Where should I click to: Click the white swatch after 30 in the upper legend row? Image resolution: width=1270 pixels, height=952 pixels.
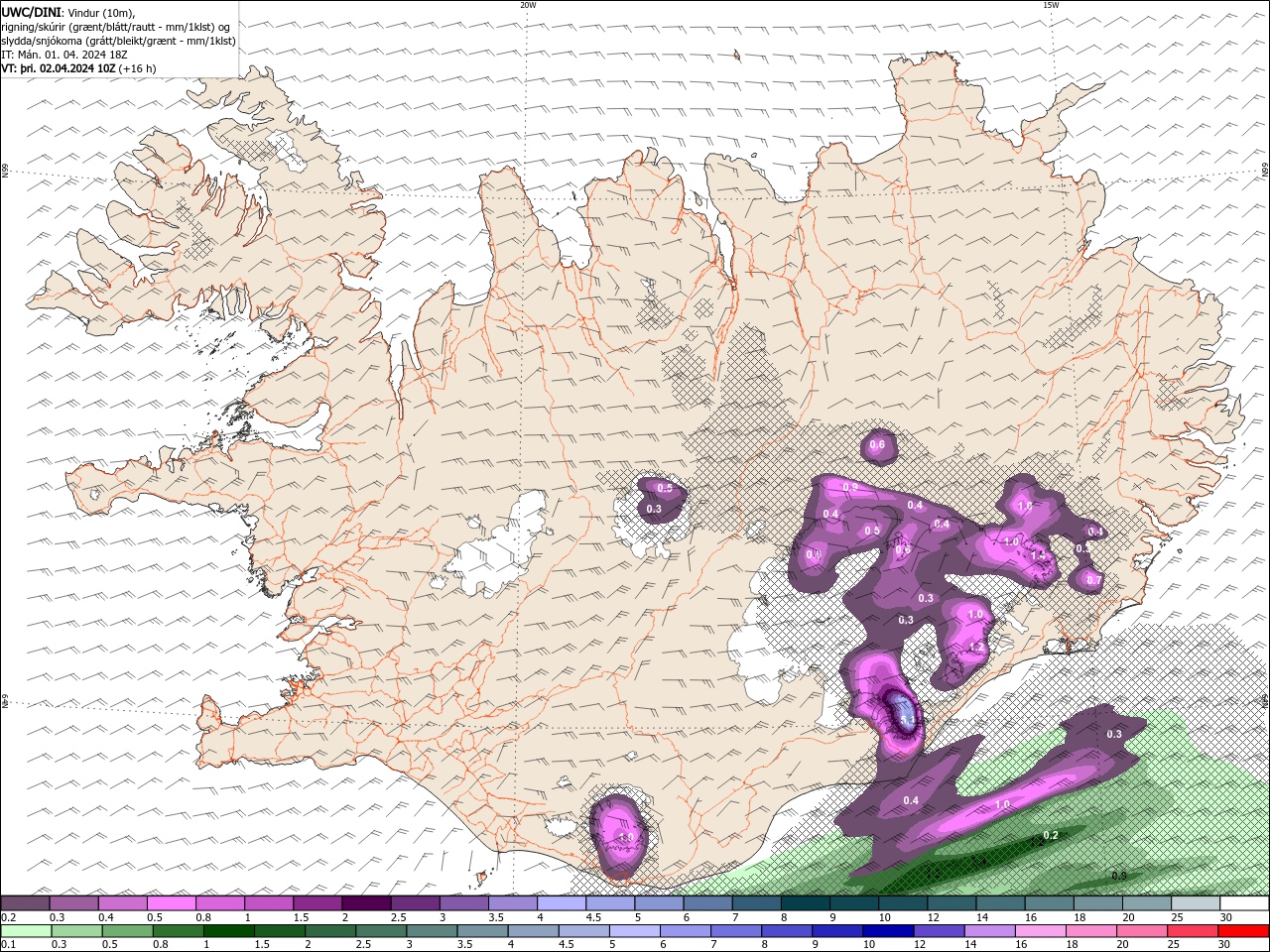tap(1245, 903)
